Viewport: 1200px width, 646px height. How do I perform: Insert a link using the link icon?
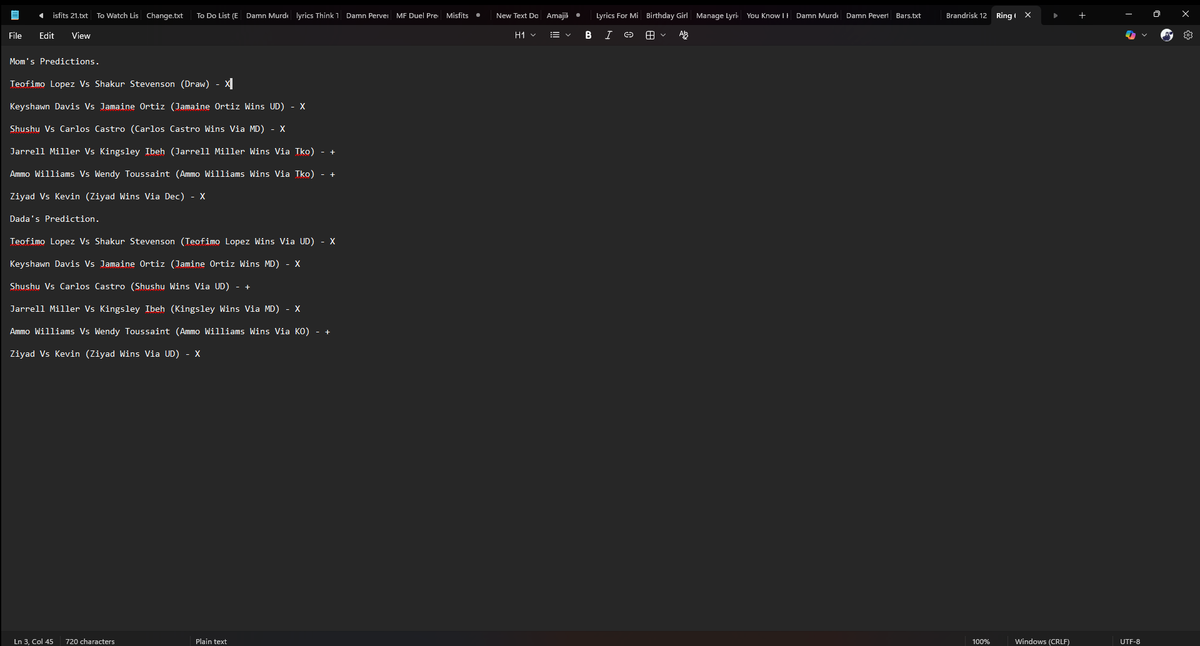pyautogui.click(x=629, y=35)
